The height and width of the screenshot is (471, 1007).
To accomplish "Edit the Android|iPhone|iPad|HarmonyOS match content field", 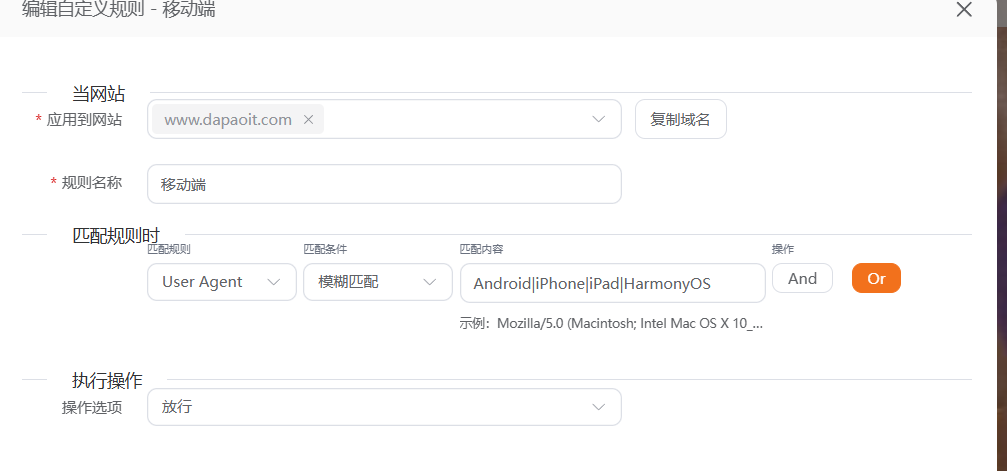I will [x=613, y=283].
